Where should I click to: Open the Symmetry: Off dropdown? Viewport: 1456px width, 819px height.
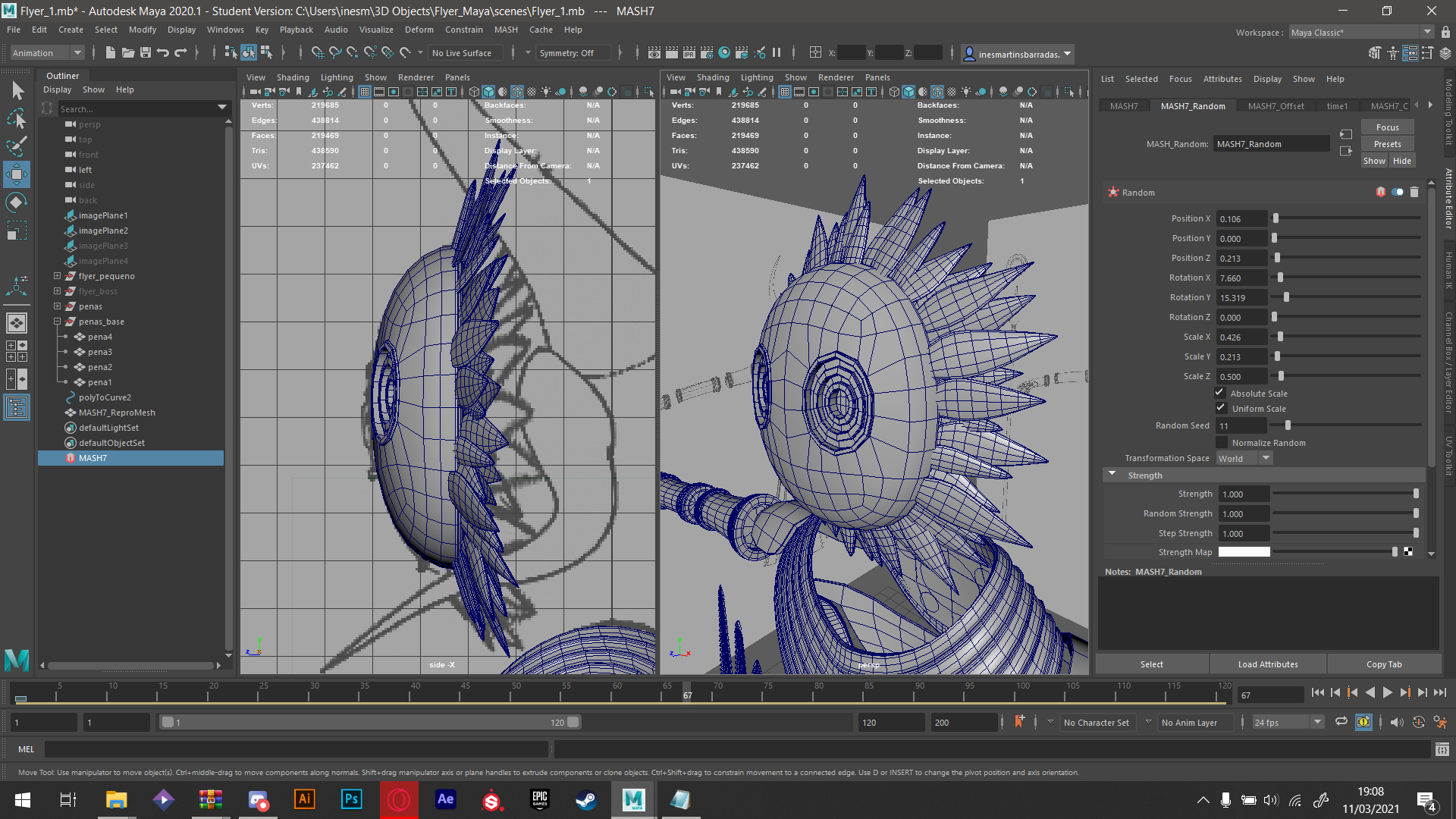coord(573,53)
